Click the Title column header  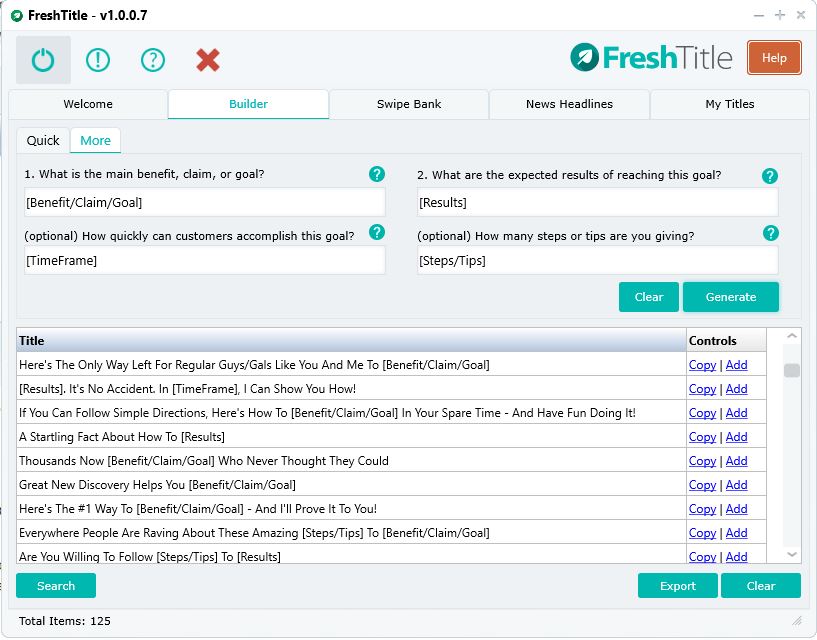point(351,341)
